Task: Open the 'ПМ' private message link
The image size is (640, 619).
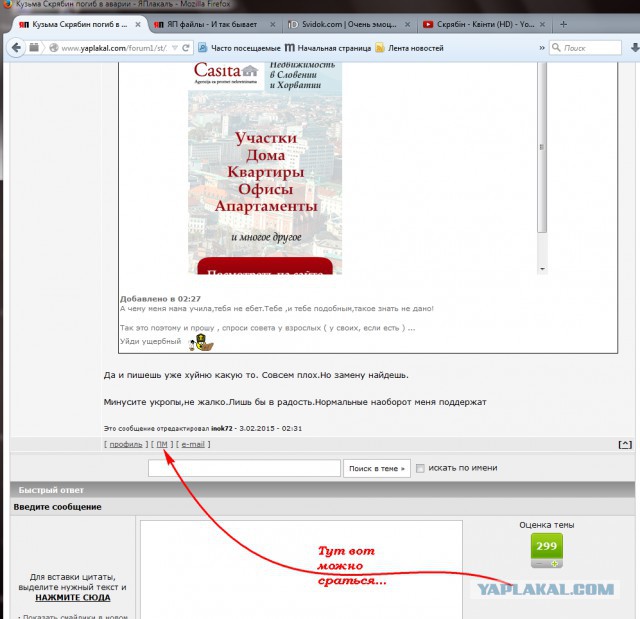Action: point(162,444)
